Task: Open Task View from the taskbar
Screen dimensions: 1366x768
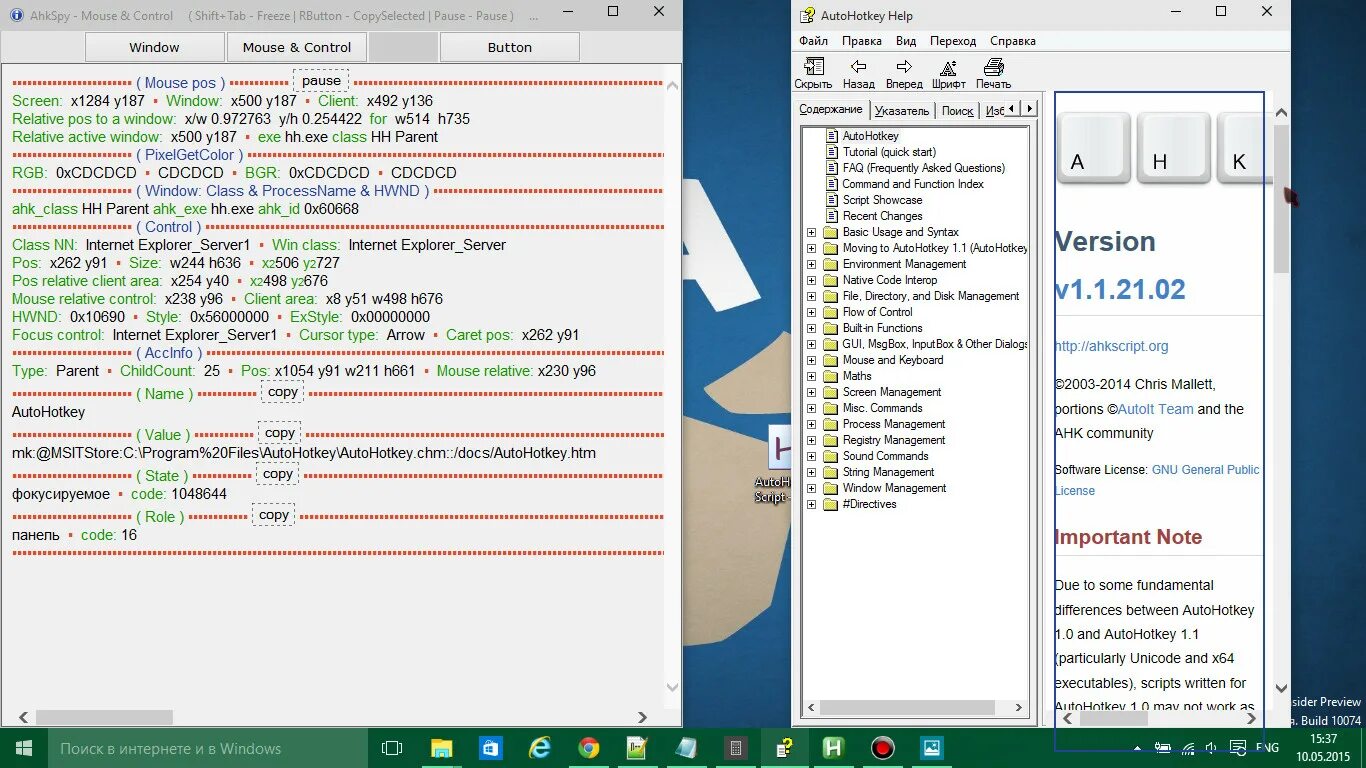Action: pyautogui.click(x=392, y=748)
